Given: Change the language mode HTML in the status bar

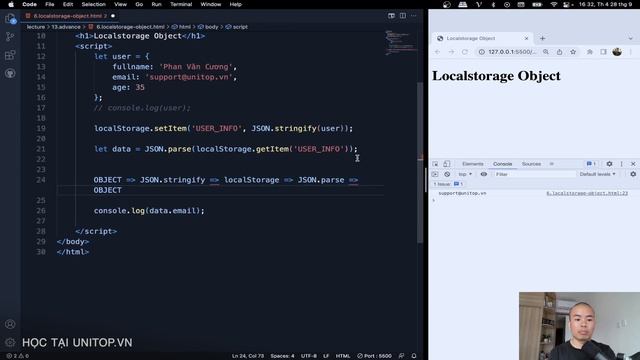Looking at the screenshot, I should point(343,356).
